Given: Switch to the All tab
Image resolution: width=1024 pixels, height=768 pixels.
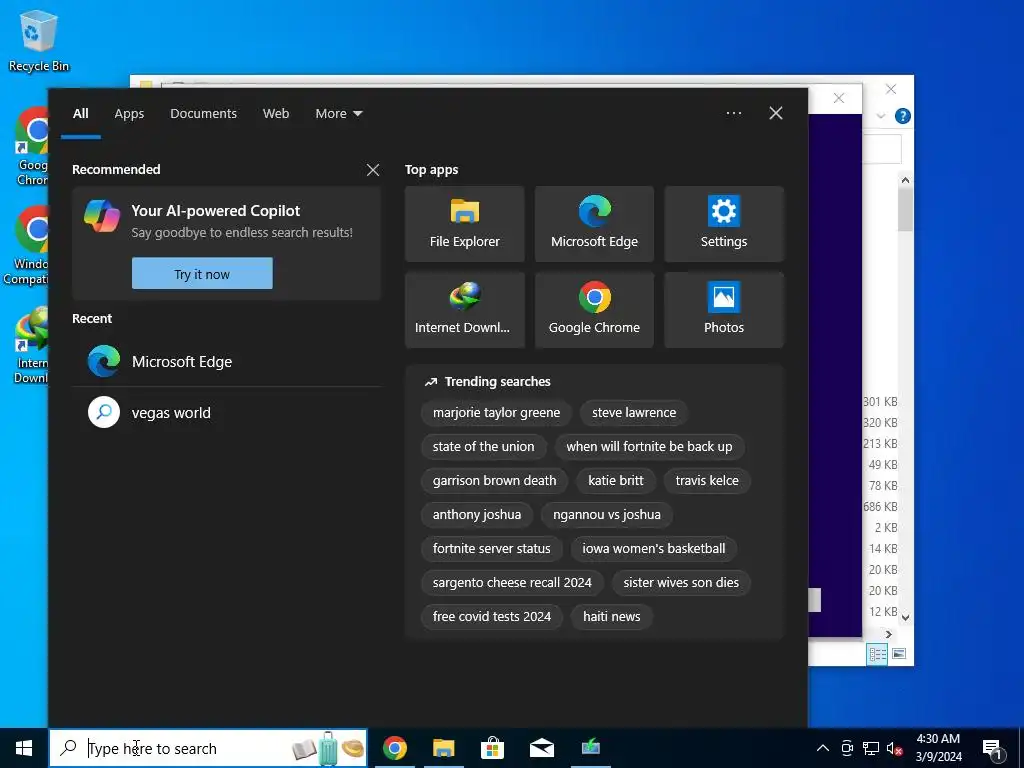Looking at the screenshot, I should (x=81, y=114).
